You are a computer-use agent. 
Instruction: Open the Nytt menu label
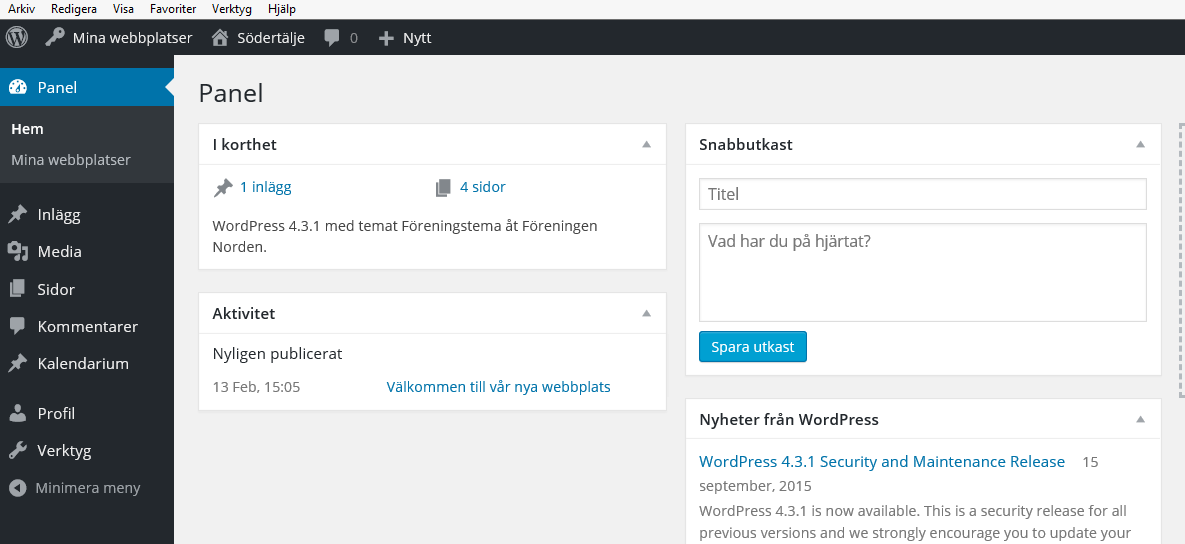point(417,38)
